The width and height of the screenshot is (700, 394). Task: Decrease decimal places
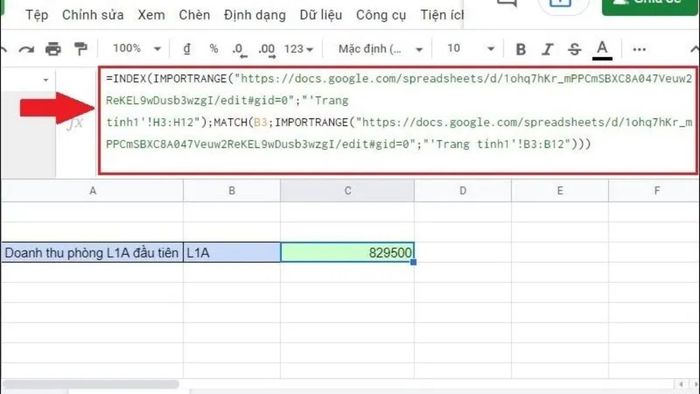click(x=239, y=50)
